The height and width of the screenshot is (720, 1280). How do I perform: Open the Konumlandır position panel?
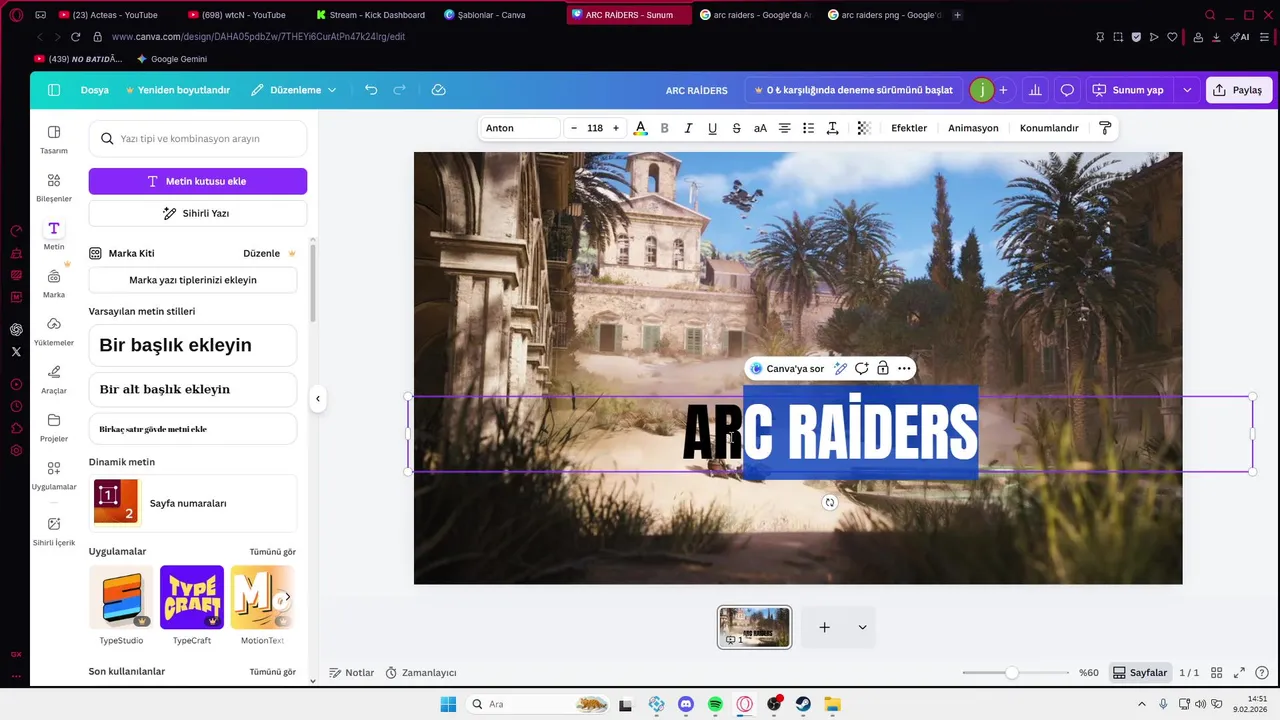1049,128
